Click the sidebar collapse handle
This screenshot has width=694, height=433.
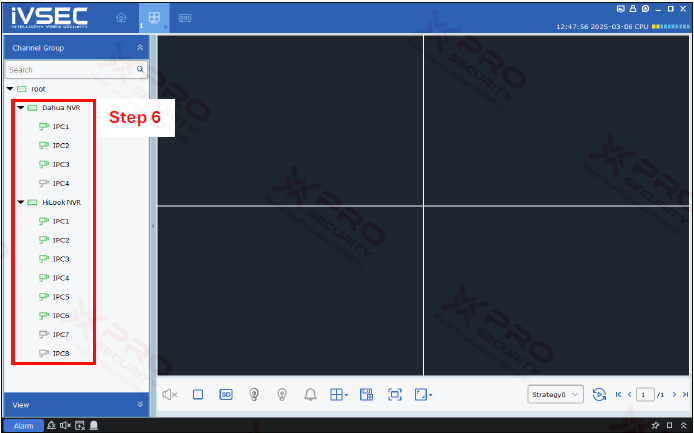tap(153, 226)
